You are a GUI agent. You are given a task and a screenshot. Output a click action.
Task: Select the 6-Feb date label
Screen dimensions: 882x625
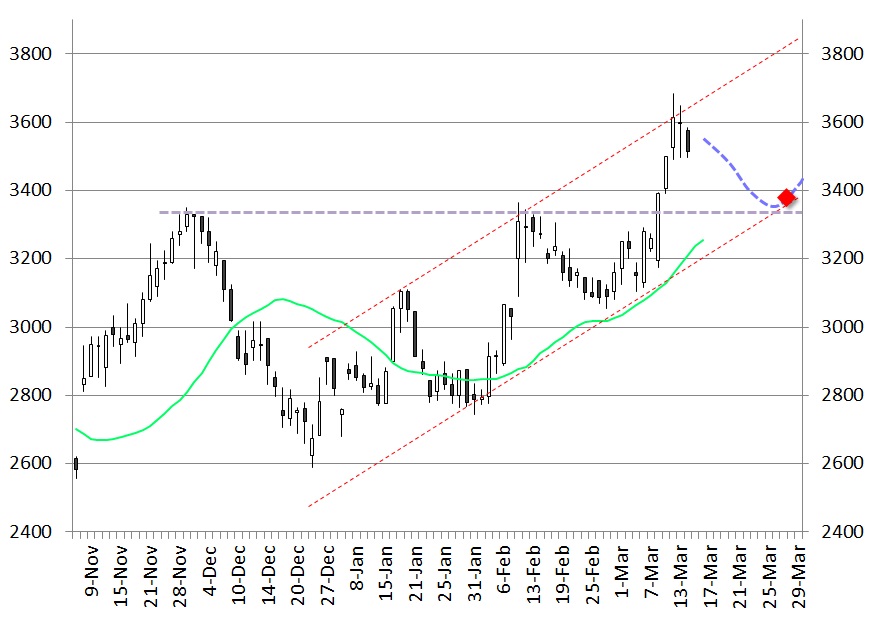coord(505,569)
